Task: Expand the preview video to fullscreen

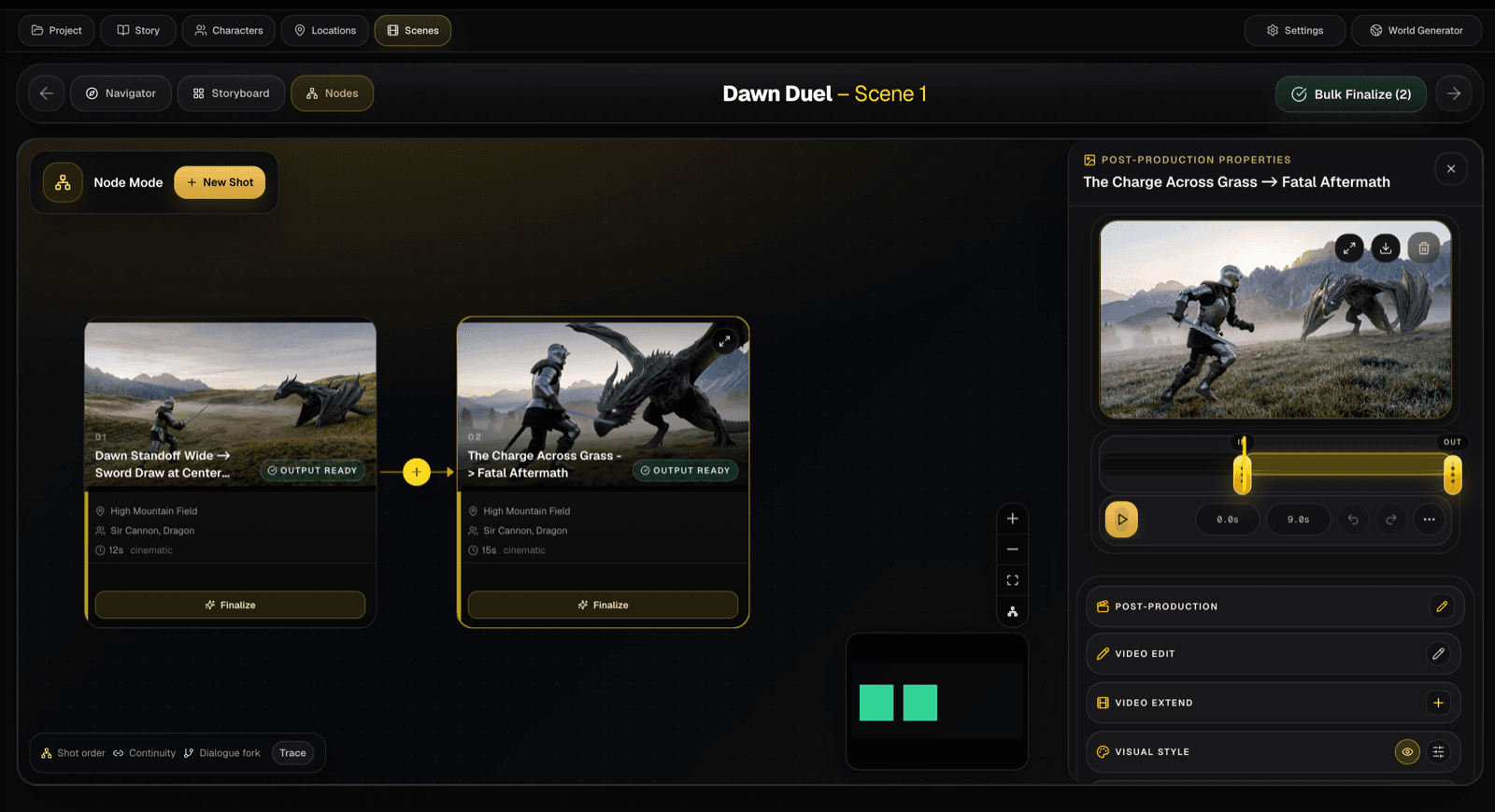Action: pos(1349,248)
